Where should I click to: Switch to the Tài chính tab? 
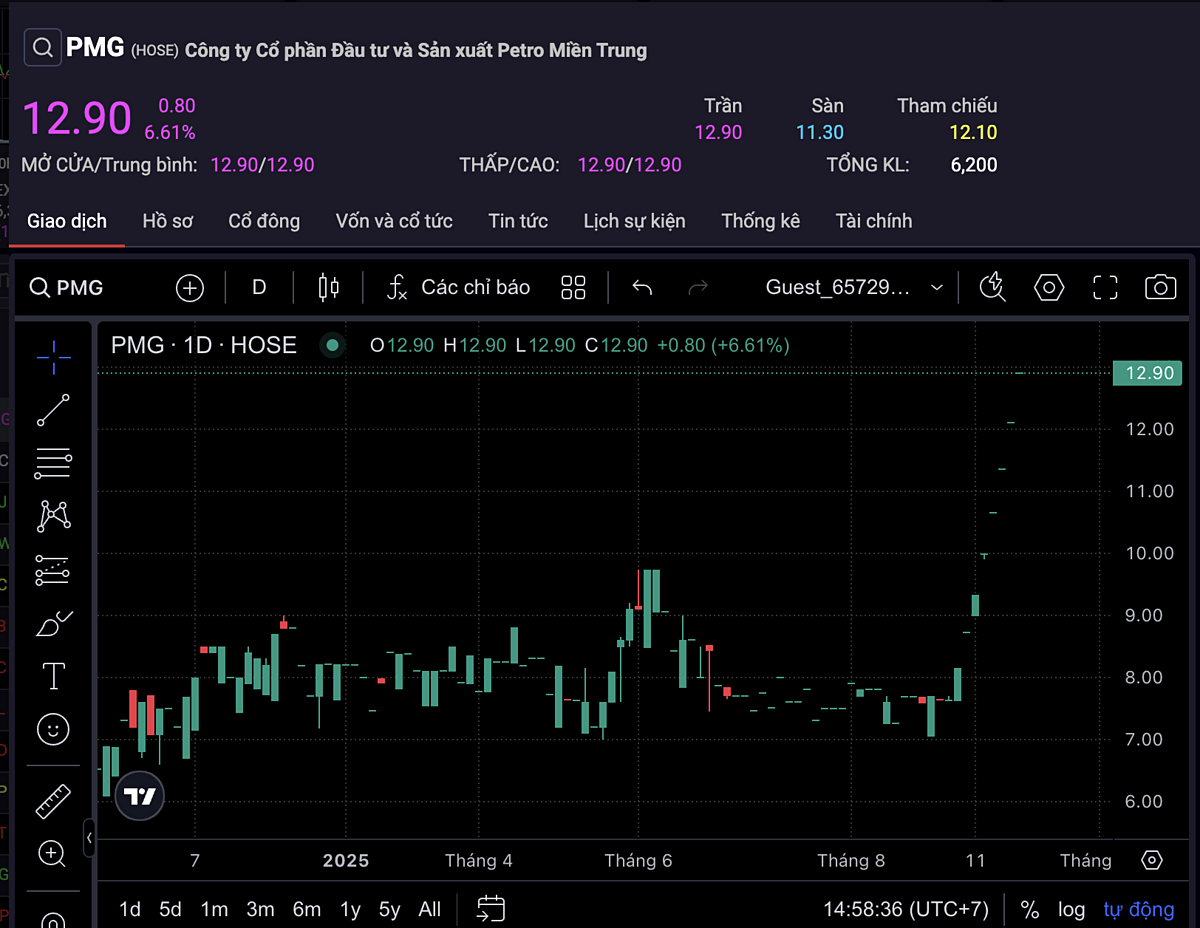coord(873,221)
